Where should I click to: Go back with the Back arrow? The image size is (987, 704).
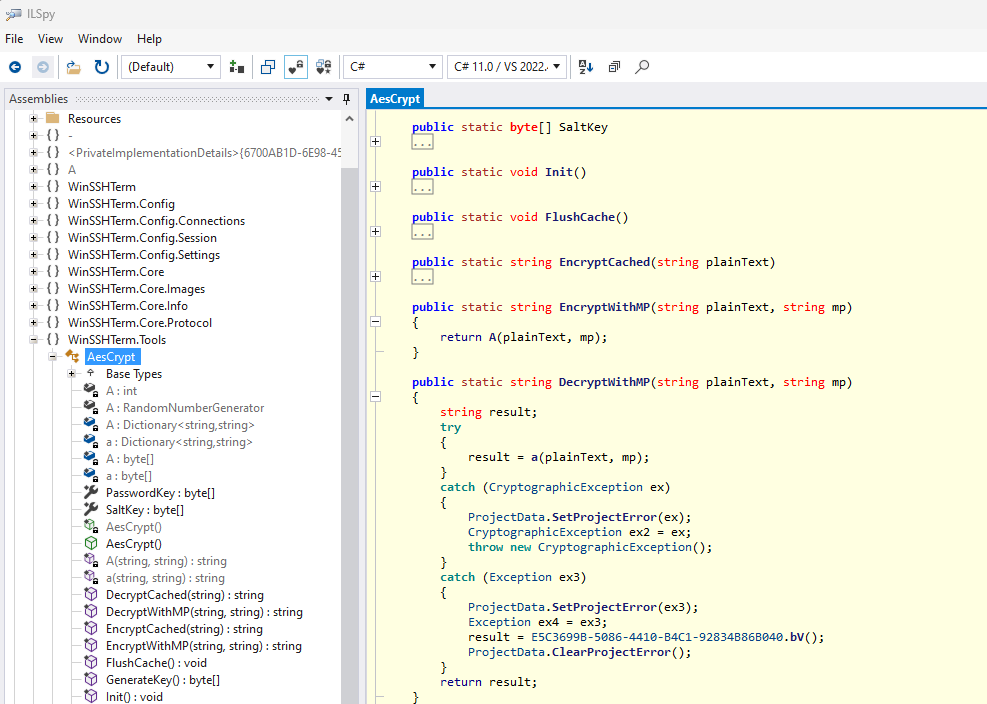[15, 67]
